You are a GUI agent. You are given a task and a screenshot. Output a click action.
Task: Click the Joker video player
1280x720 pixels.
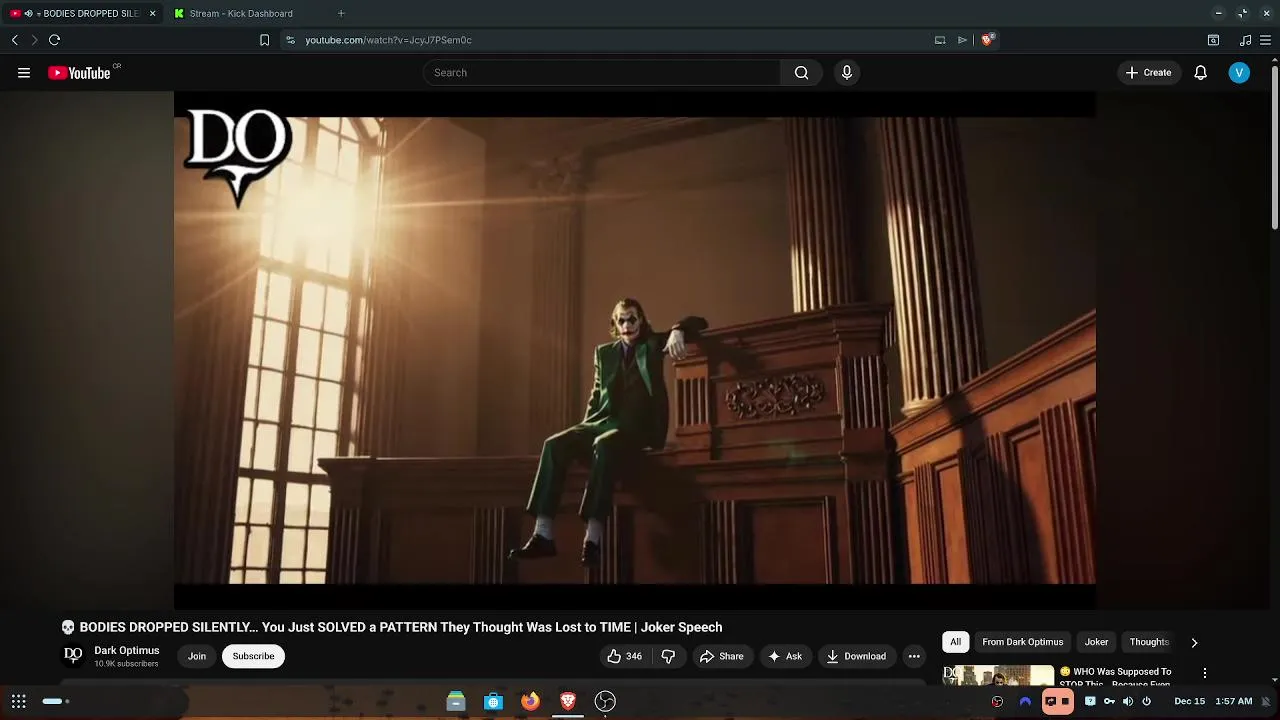pos(635,350)
